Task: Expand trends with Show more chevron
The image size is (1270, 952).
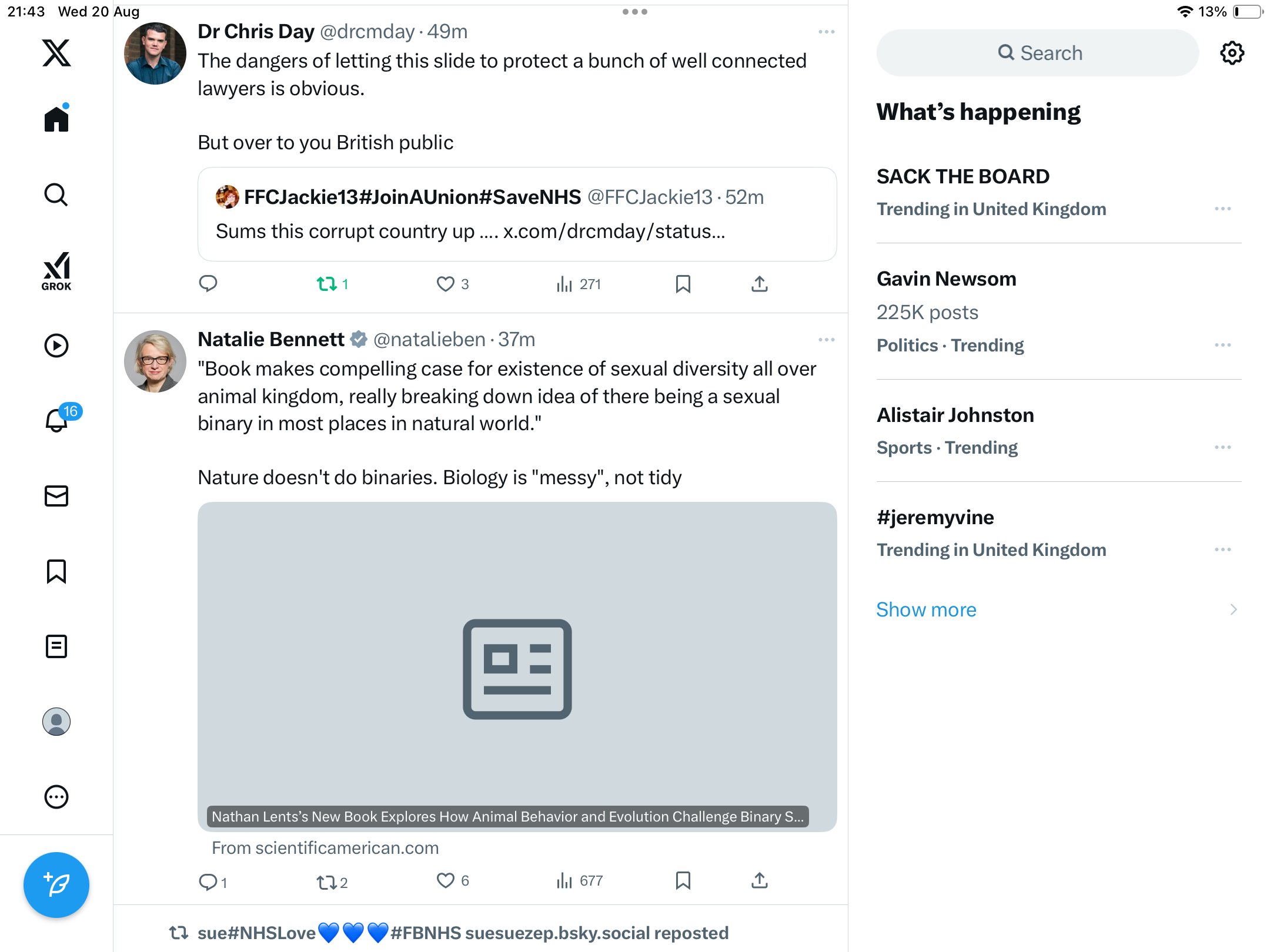Action: pos(1233,609)
